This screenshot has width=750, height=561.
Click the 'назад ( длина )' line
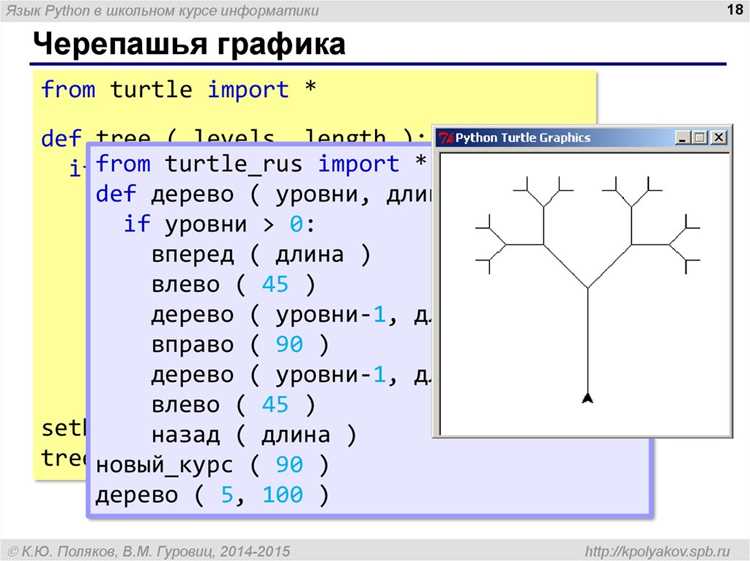click(x=254, y=435)
